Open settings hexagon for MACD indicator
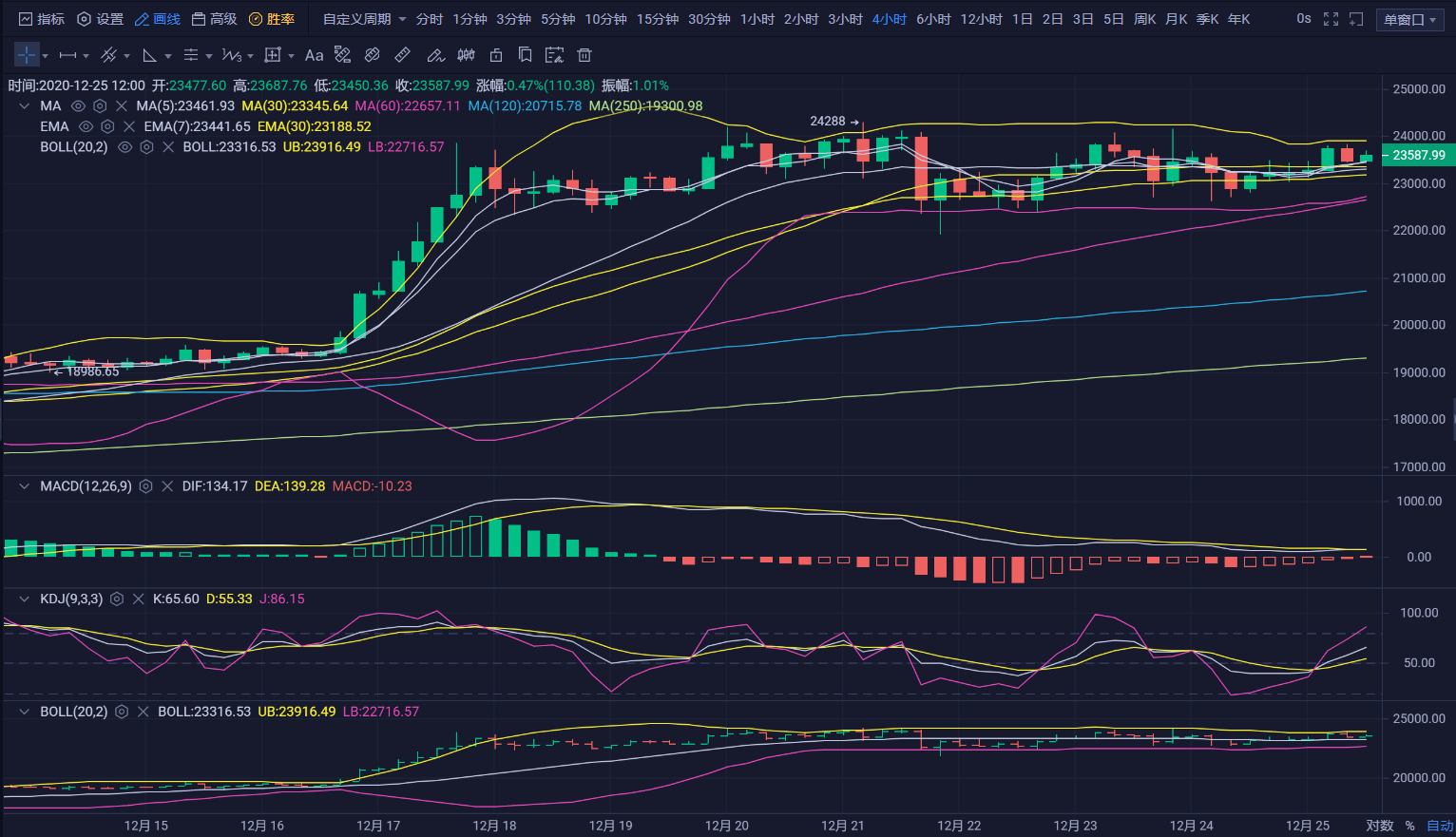The width and height of the screenshot is (1456, 837). pos(145,486)
